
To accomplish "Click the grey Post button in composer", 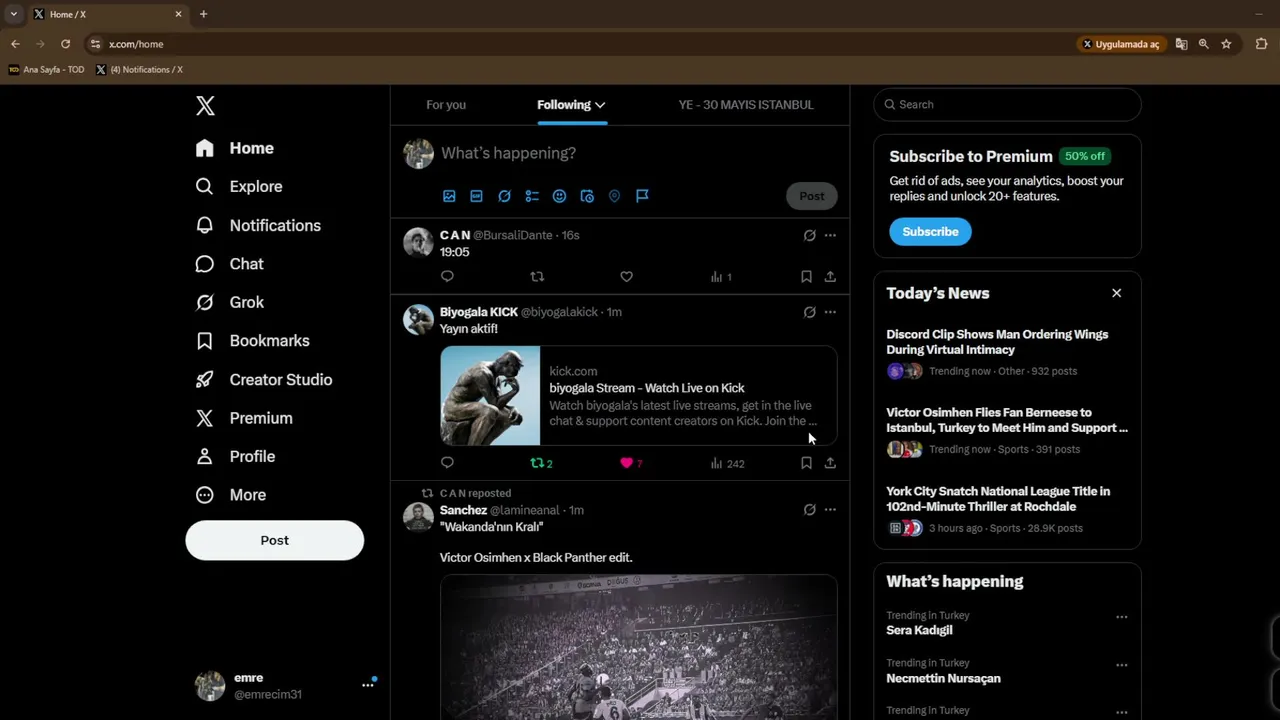I will (x=811, y=196).
